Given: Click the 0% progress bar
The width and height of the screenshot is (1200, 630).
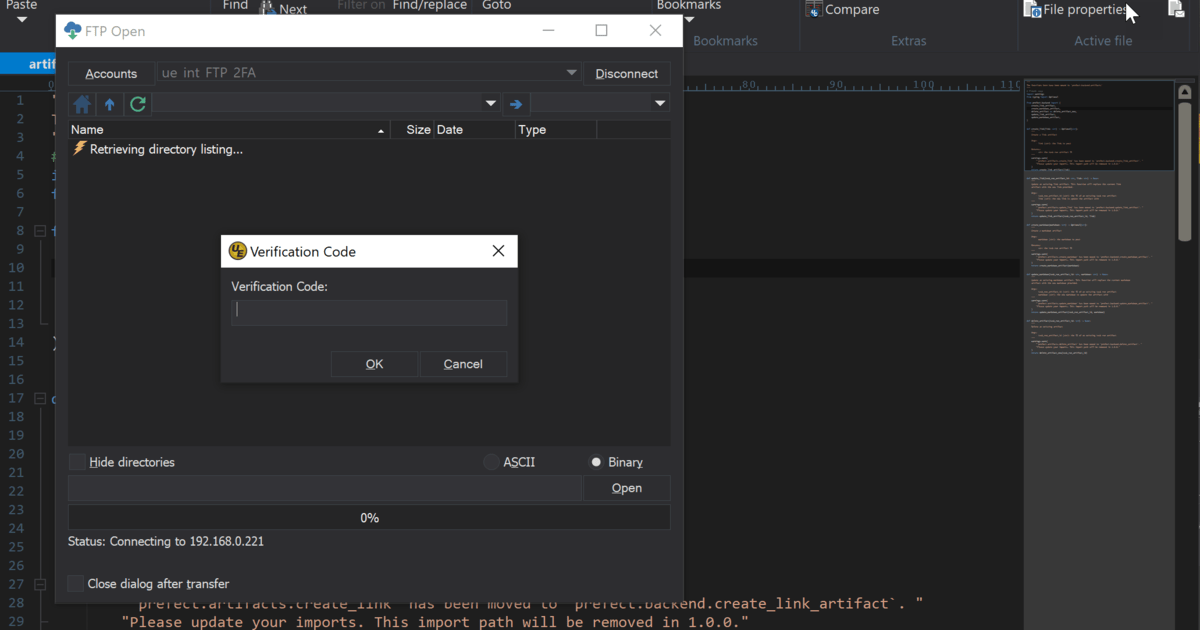Looking at the screenshot, I should point(369,517).
